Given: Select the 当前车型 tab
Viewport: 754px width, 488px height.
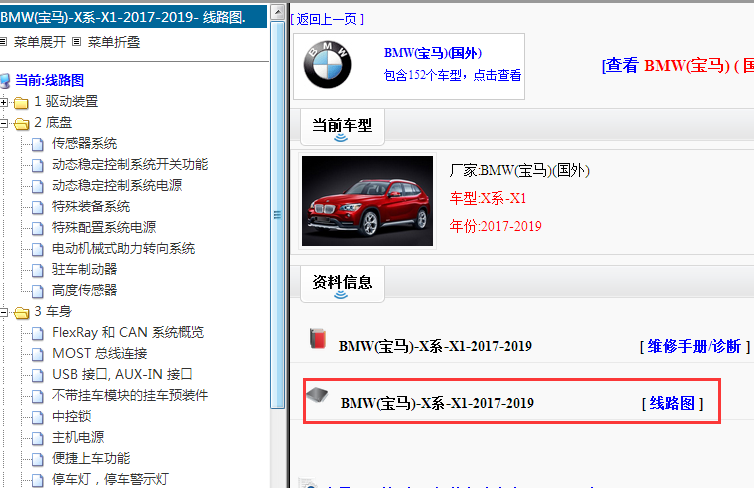Looking at the screenshot, I should point(342,127).
